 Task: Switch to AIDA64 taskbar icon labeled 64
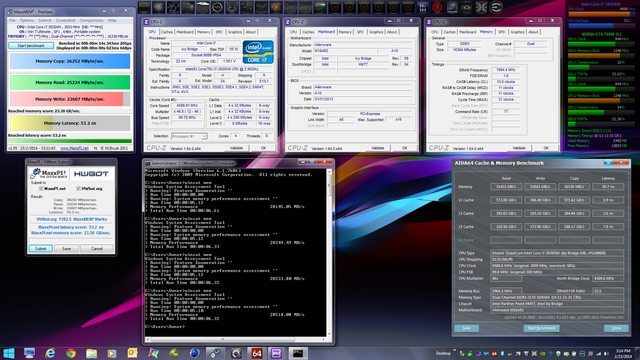pyautogui.click(x=256, y=353)
